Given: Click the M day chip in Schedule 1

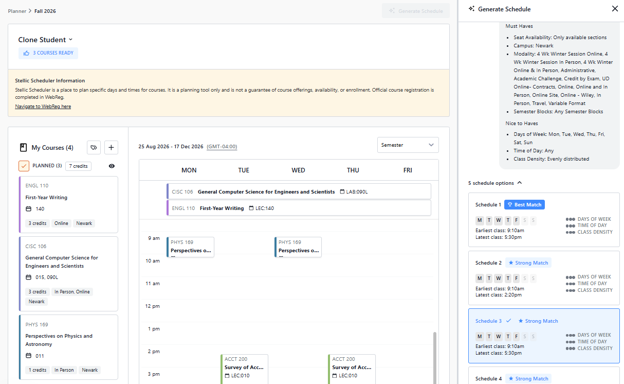Looking at the screenshot, I should (x=480, y=220).
